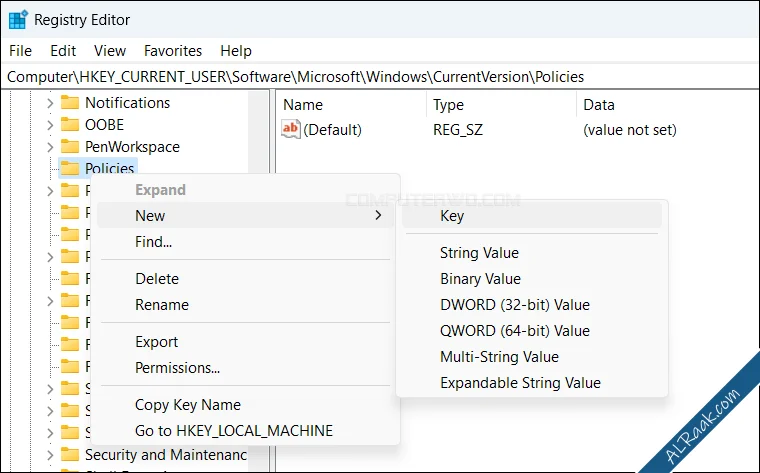Click the registry path address bar
Viewport: 760px width, 473px height.
point(380,77)
